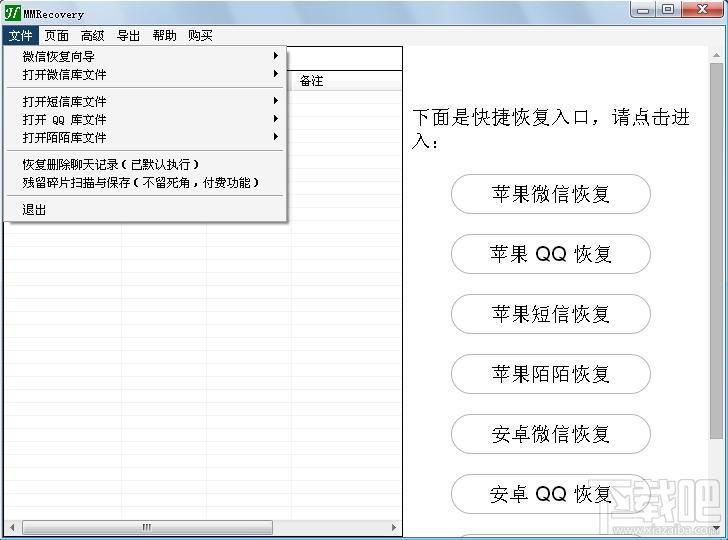Open the 页面 menu
This screenshot has width=728, height=540.
(57, 35)
